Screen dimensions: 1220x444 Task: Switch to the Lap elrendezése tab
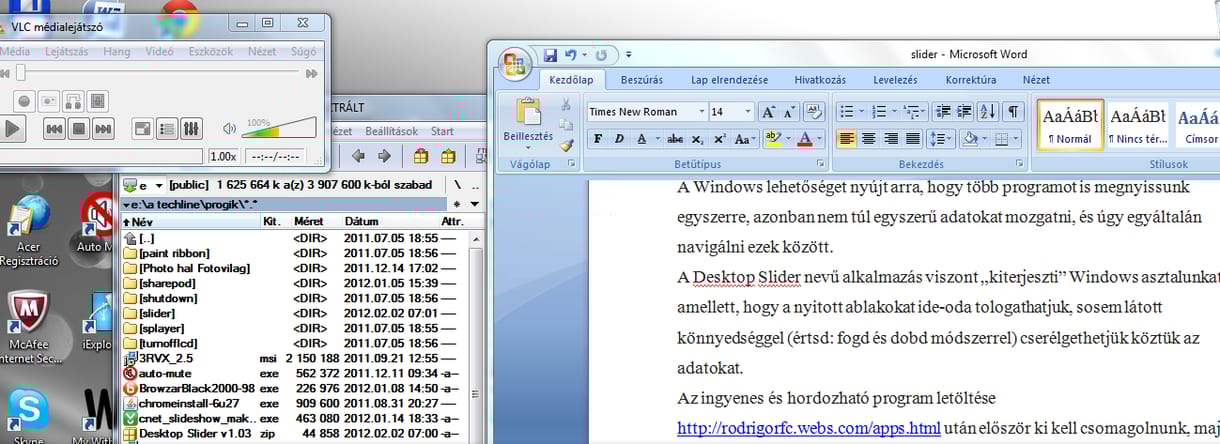pyautogui.click(x=730, y=80)
